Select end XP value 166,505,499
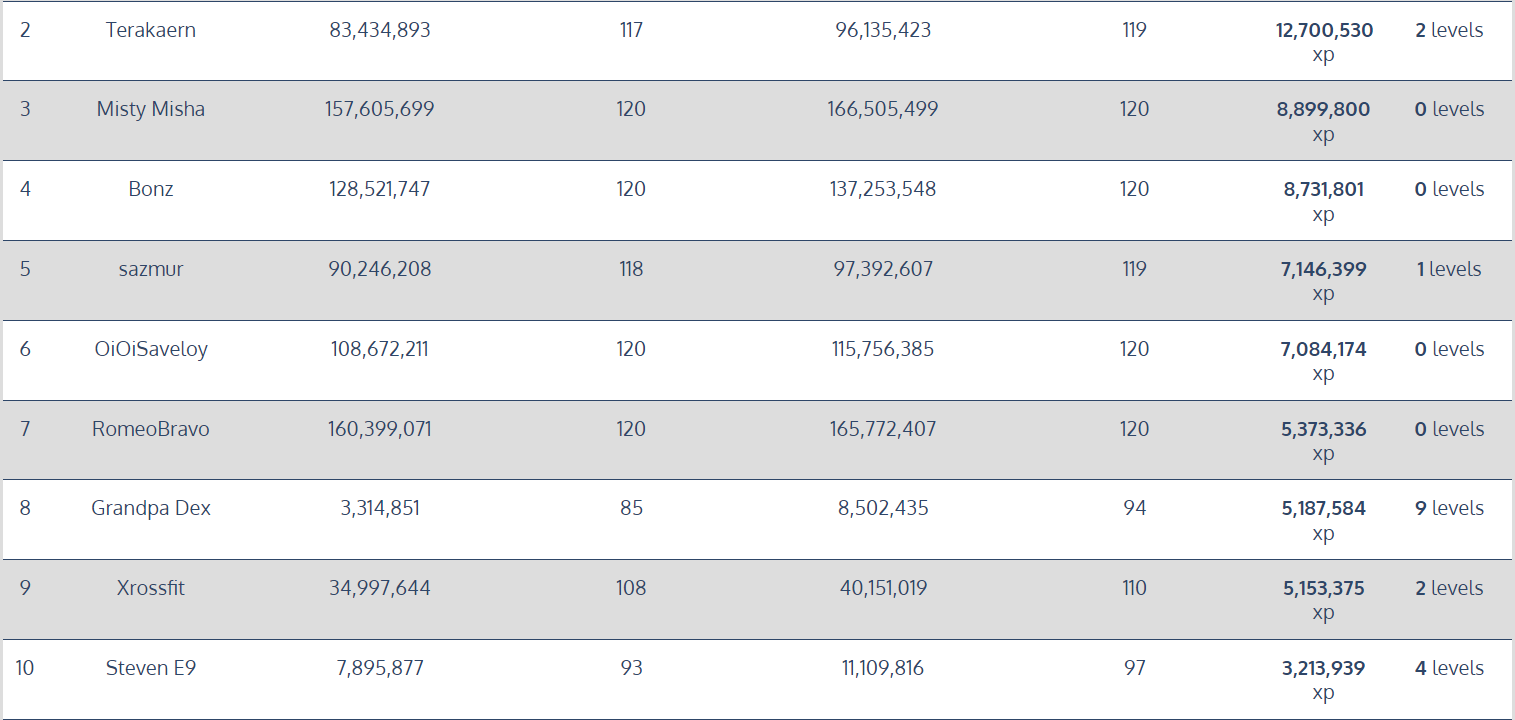 click(883, 109)
